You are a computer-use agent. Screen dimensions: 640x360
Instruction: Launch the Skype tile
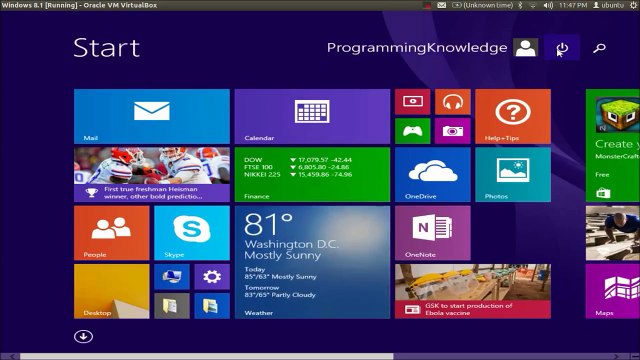click(192, 233)
